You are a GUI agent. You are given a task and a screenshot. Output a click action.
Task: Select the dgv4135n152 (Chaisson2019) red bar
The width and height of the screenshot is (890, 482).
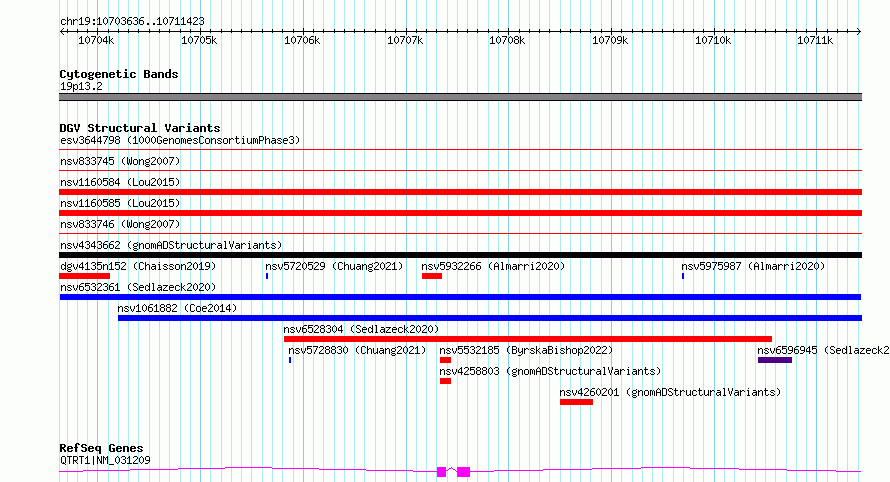pos(85,276)
